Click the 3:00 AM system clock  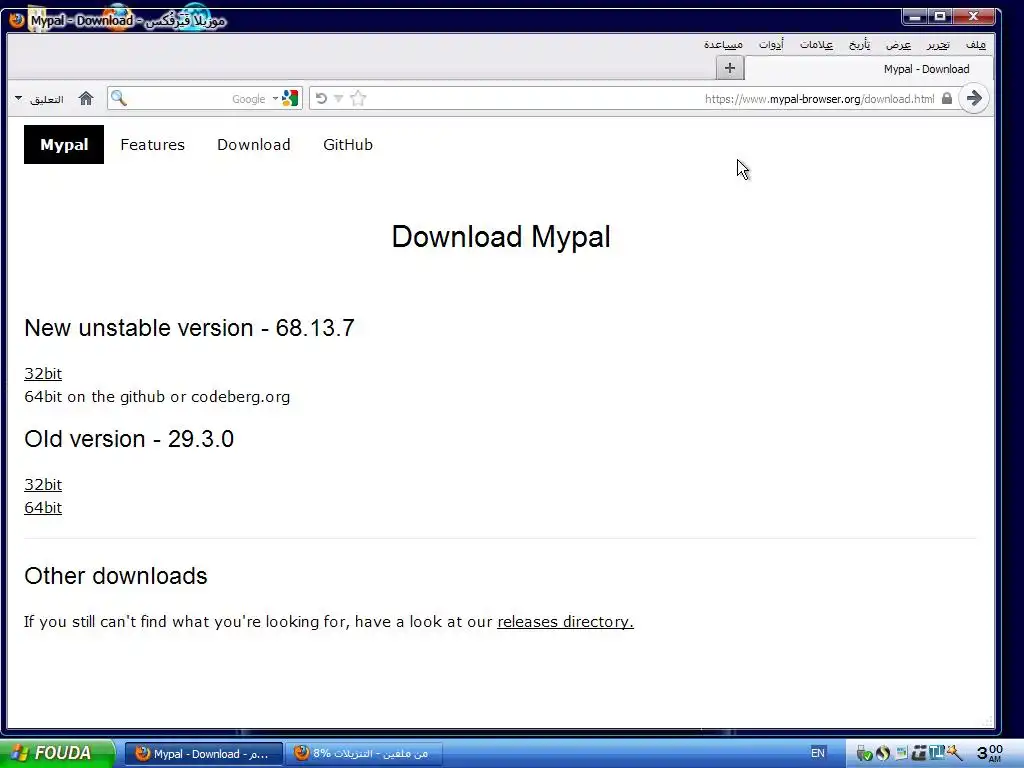pos(990,753)
